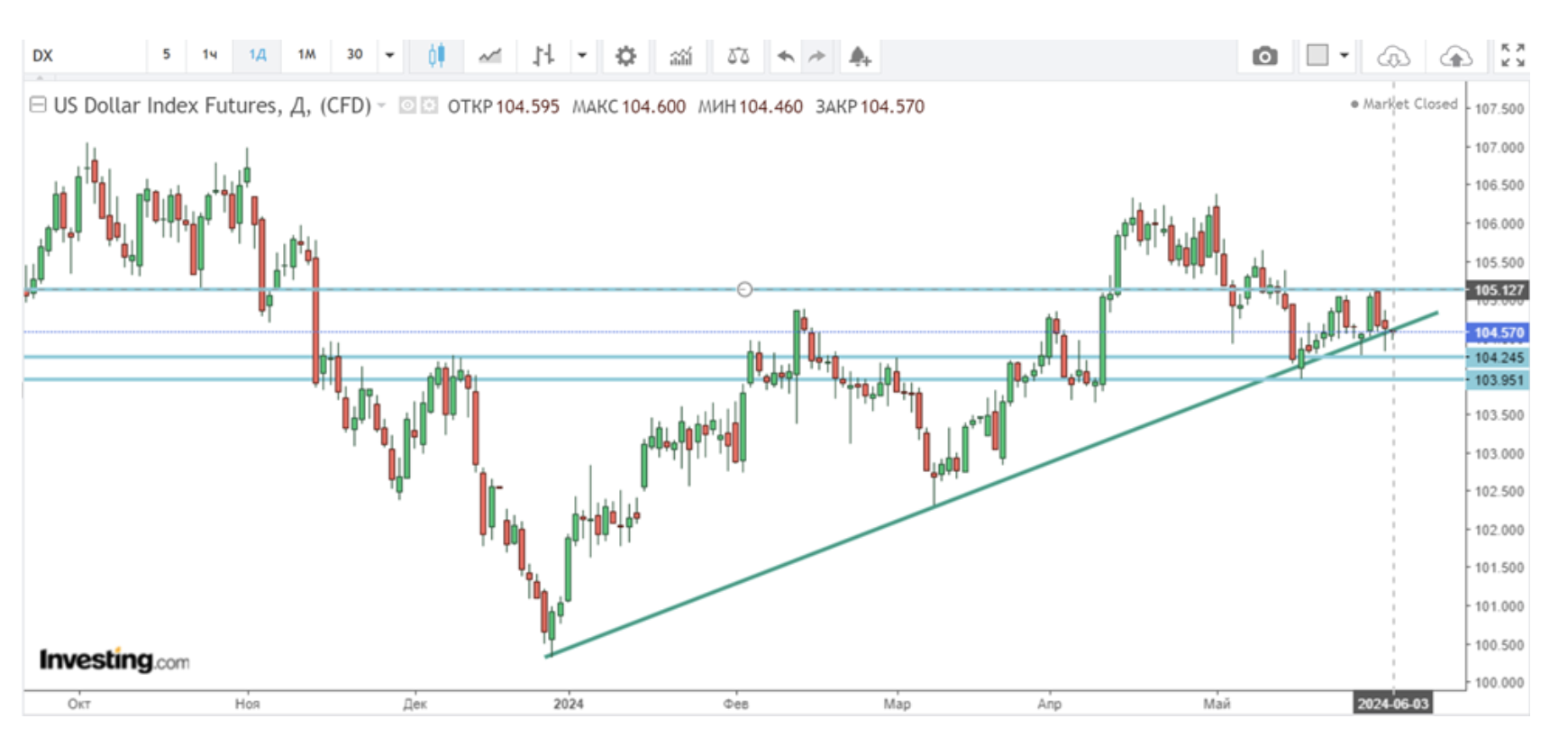Select the 1Д daily interval
The height and width of the screenshot is (755, 1568).
click(x=257, y=54)
